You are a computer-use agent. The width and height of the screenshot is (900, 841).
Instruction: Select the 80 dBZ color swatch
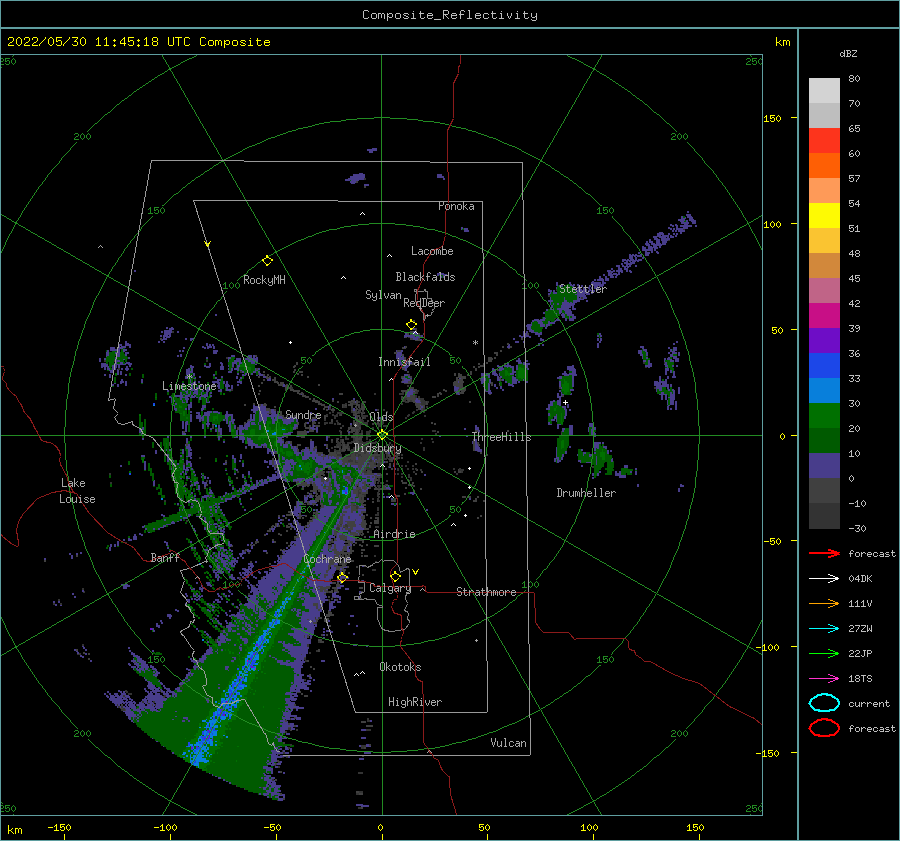(x=824, y=90)
